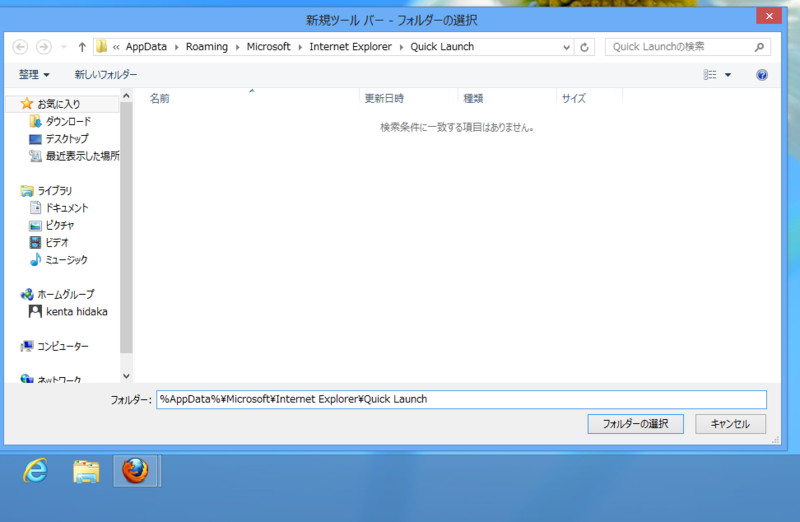This screenshot has width=800, height=522.
Task: Select kenta hidaka user entry
Action: click(77, 312)
